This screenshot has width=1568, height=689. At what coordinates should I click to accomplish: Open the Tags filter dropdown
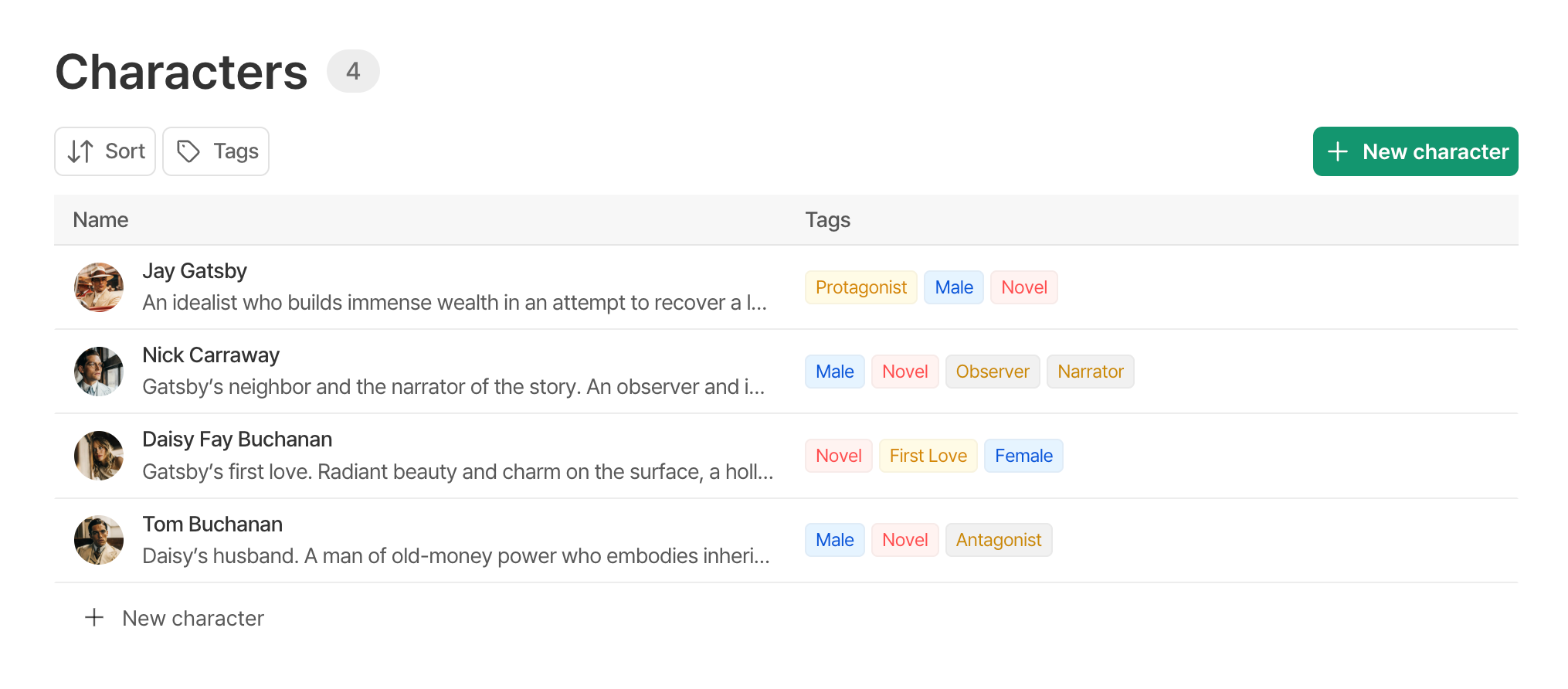pos(216,151)
